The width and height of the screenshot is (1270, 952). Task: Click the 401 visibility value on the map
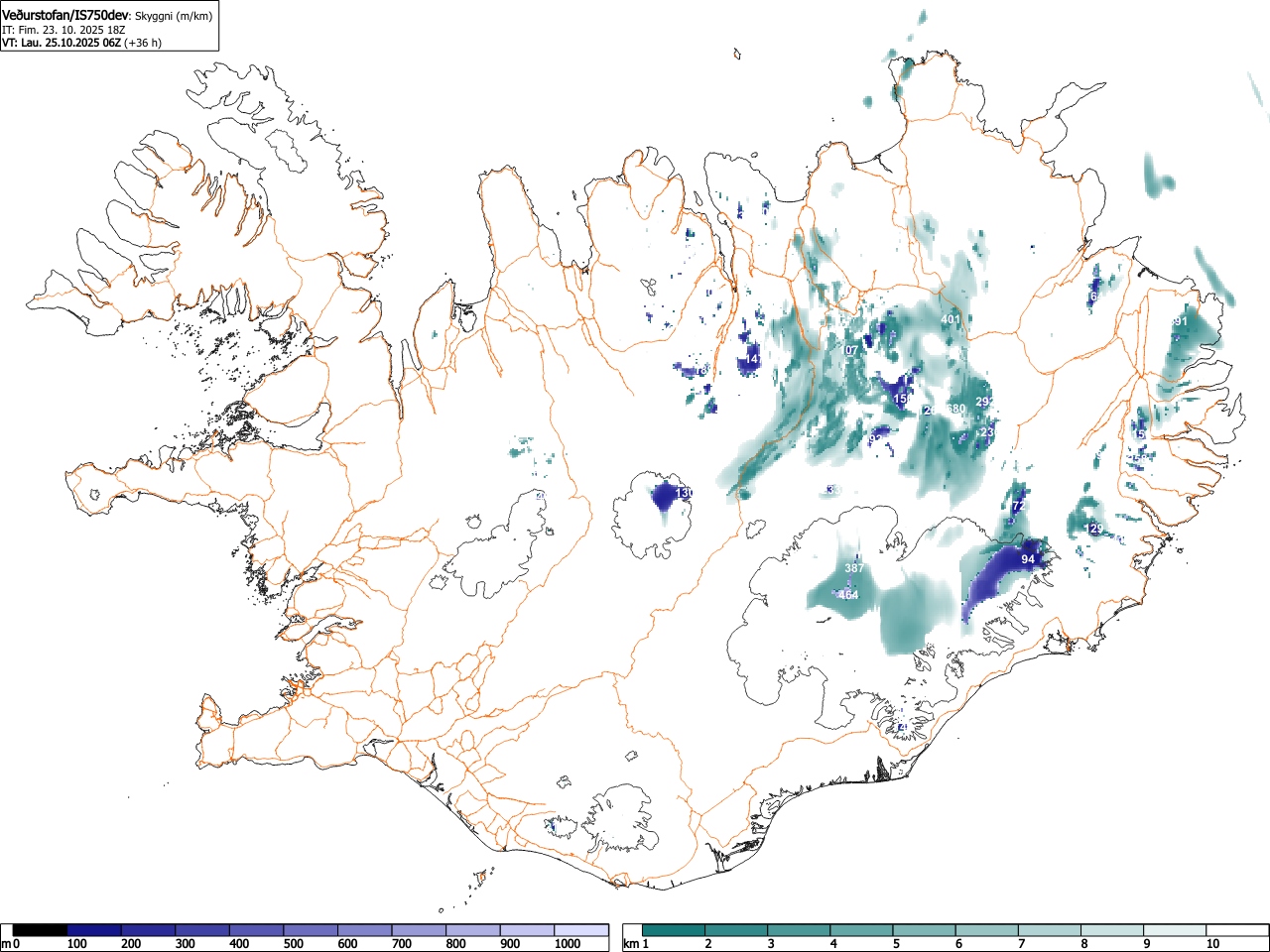pos(951,319)
